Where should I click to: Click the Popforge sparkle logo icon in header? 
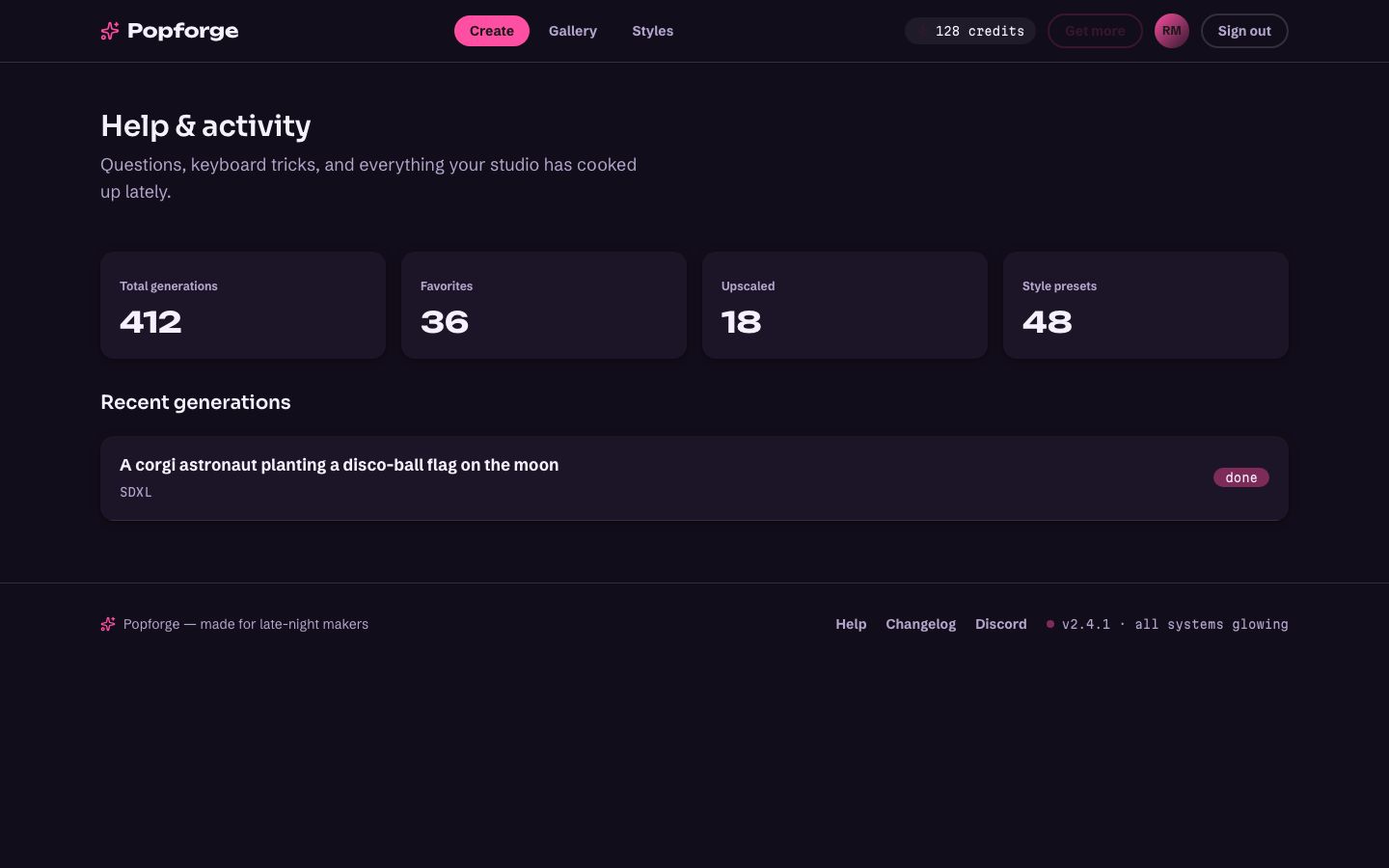(110, 31)
